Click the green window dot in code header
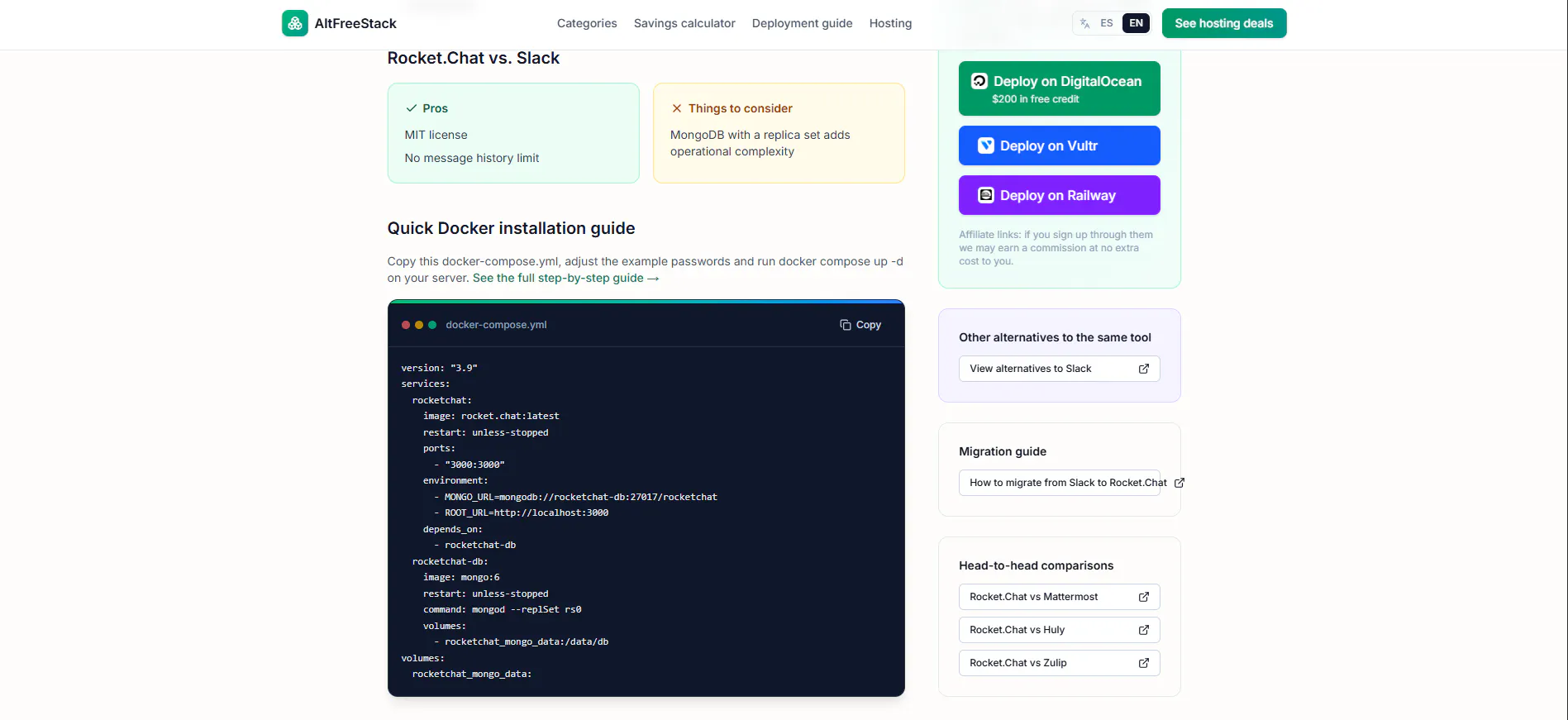 (432, 325)
